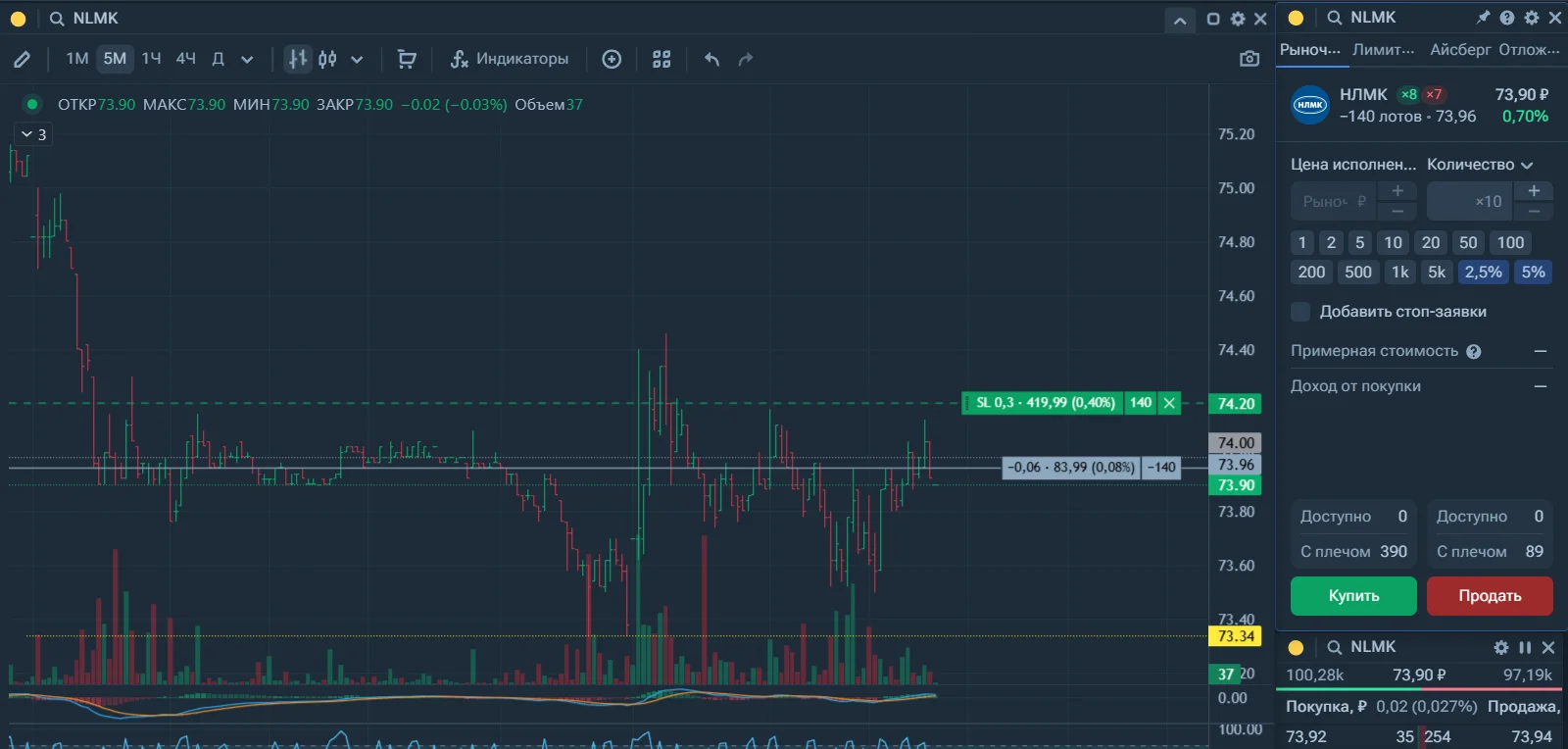
Task: Click the yellow link-group dot in order book widget
Action: 1296,647
